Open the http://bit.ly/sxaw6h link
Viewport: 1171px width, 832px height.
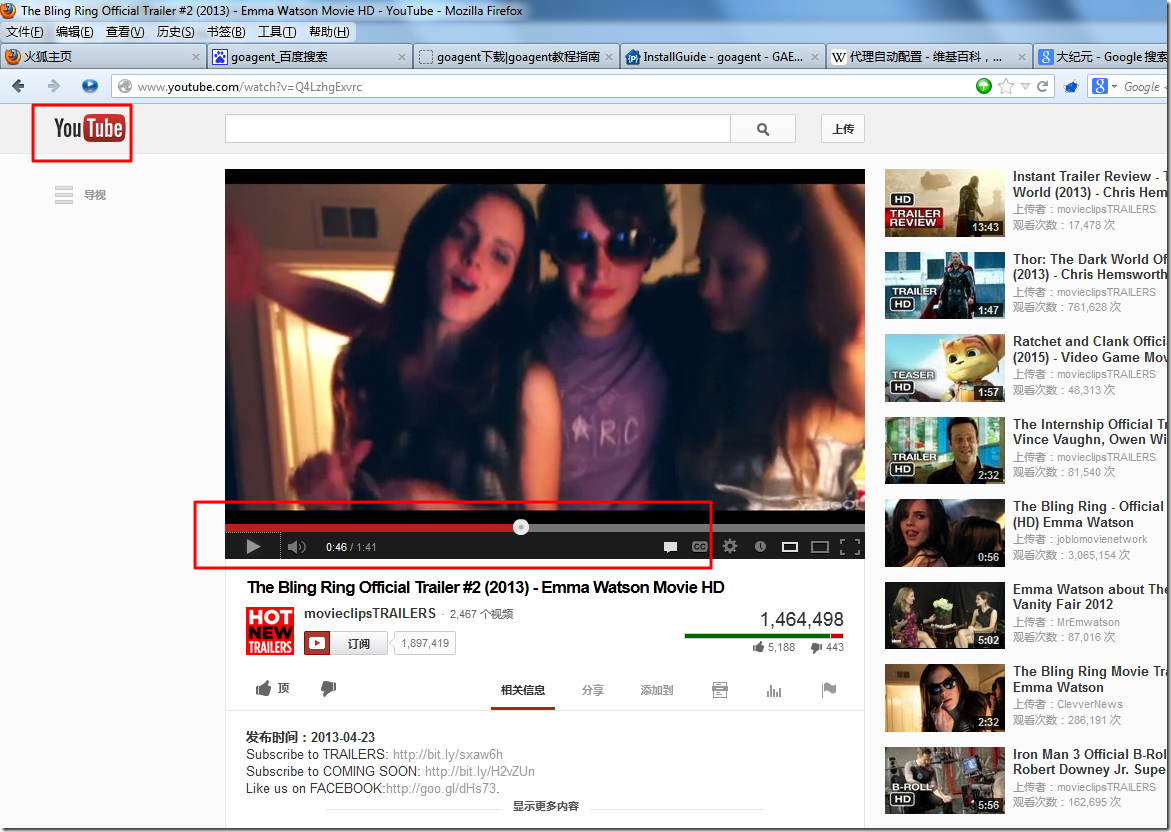[x=447, y=754]
